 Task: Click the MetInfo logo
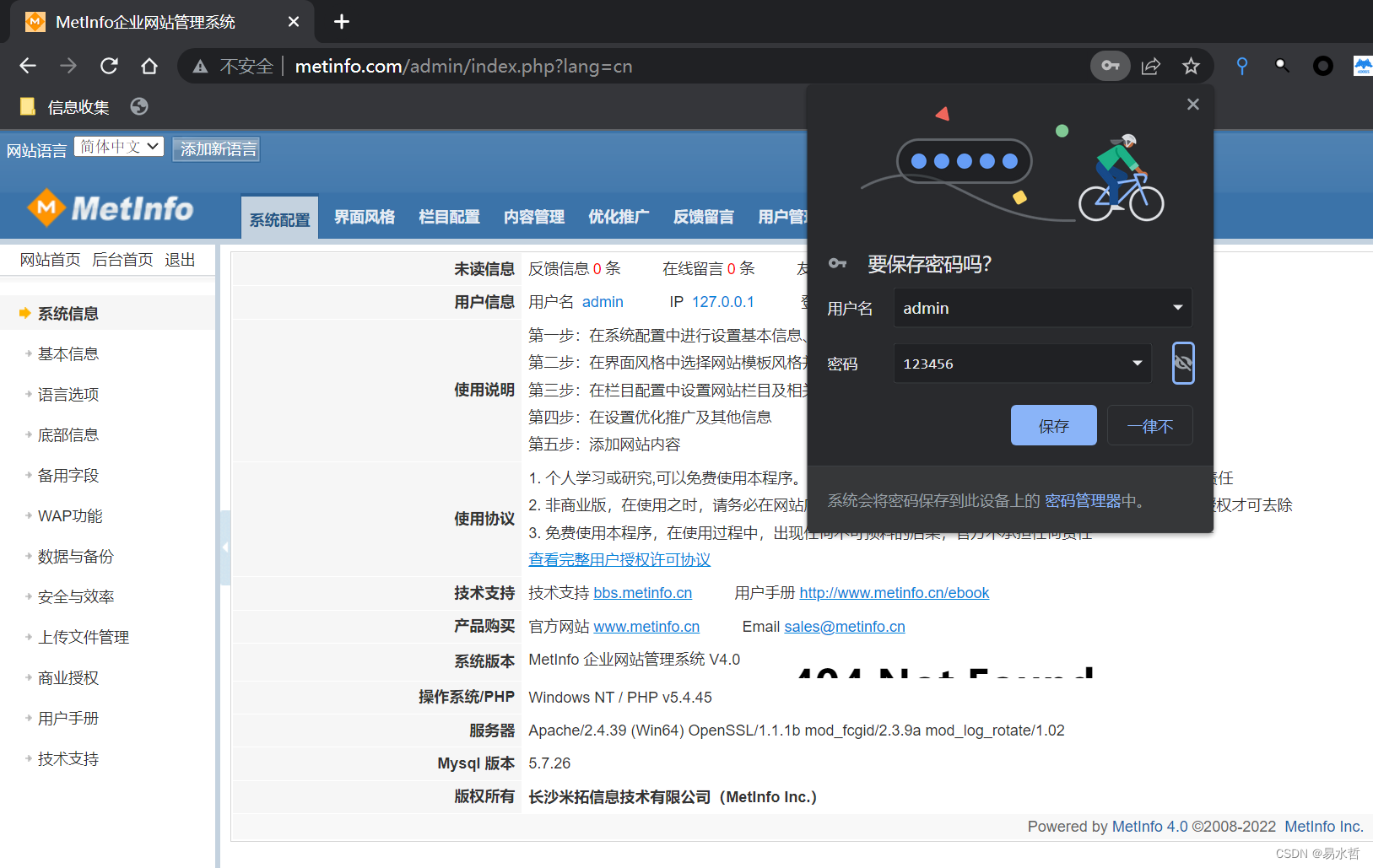click(x=111, y=208)
